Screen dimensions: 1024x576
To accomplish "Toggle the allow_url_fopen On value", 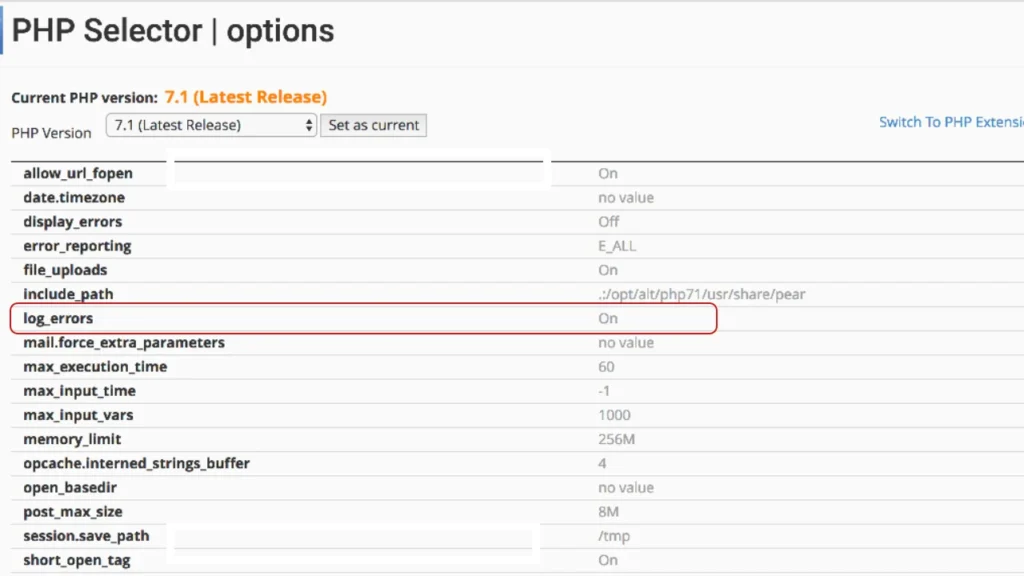I will tap(608, 173).
